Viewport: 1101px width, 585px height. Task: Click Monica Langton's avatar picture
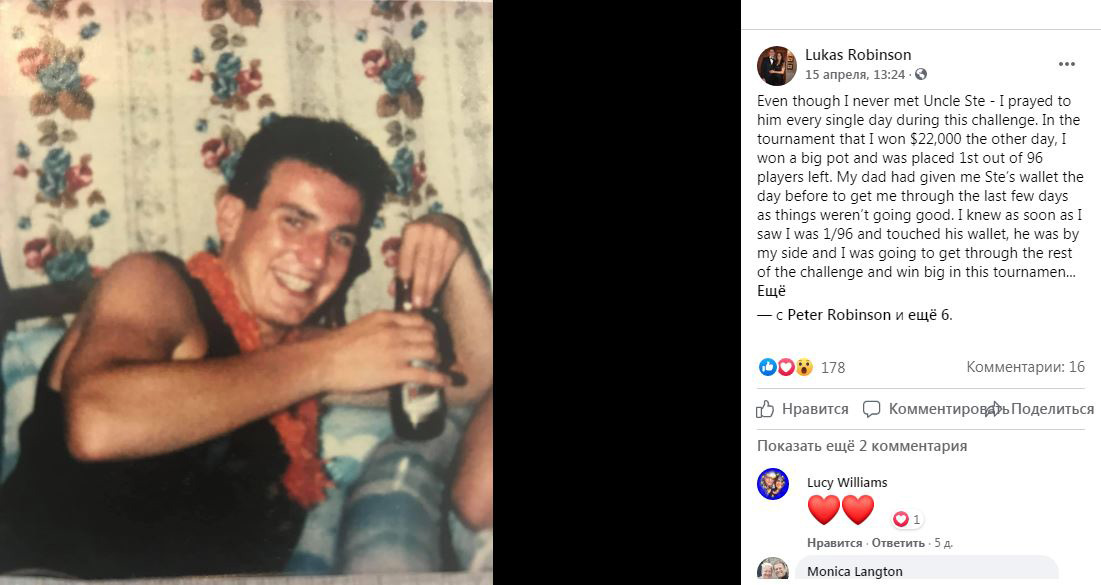[x=773, y=570]
